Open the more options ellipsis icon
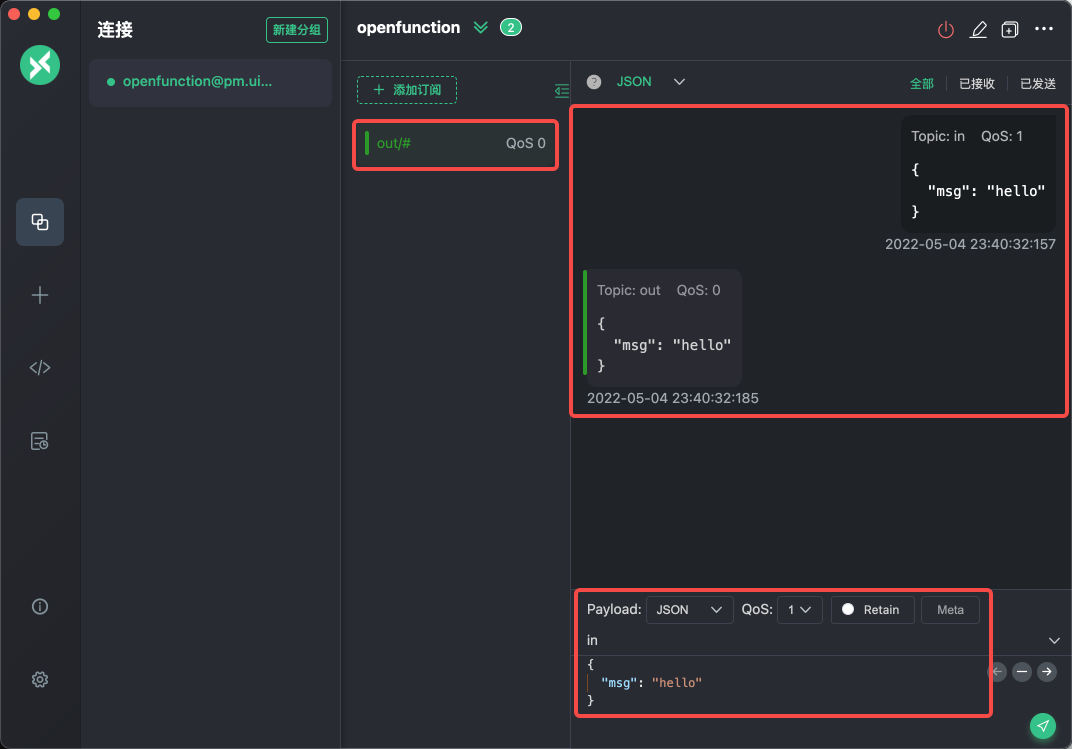This screenshot has height=749, width=1072. click(x=1043, y=29)
